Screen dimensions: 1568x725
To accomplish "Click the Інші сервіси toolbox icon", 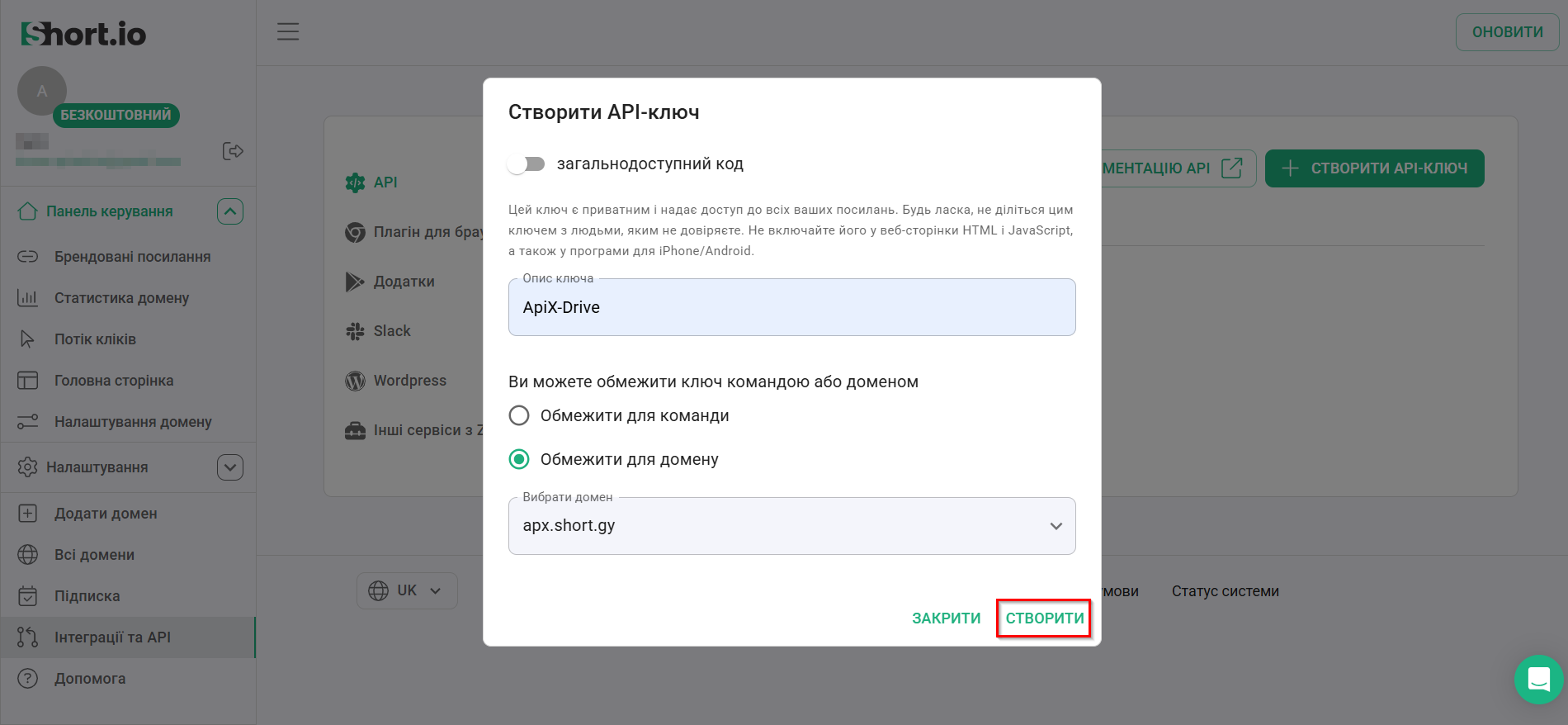I will click(355, 430).
